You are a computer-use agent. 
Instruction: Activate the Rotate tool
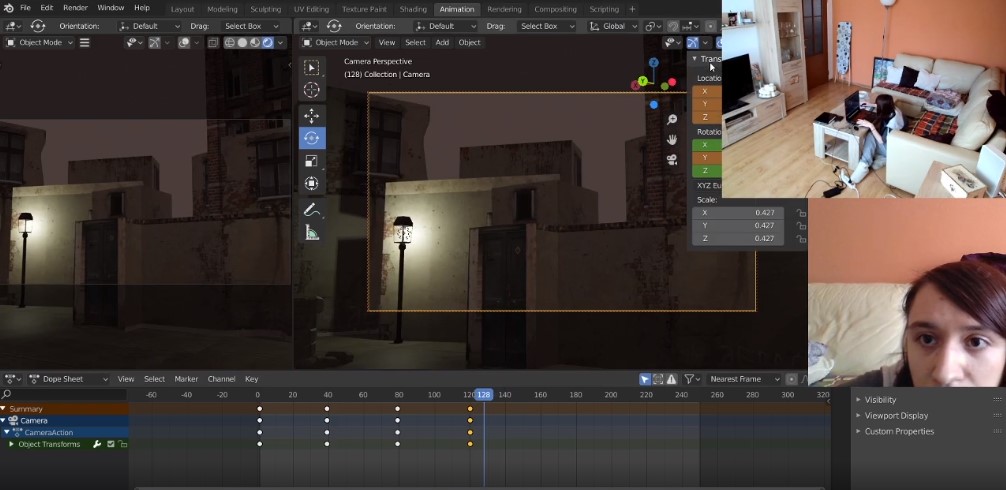point(311,138)
